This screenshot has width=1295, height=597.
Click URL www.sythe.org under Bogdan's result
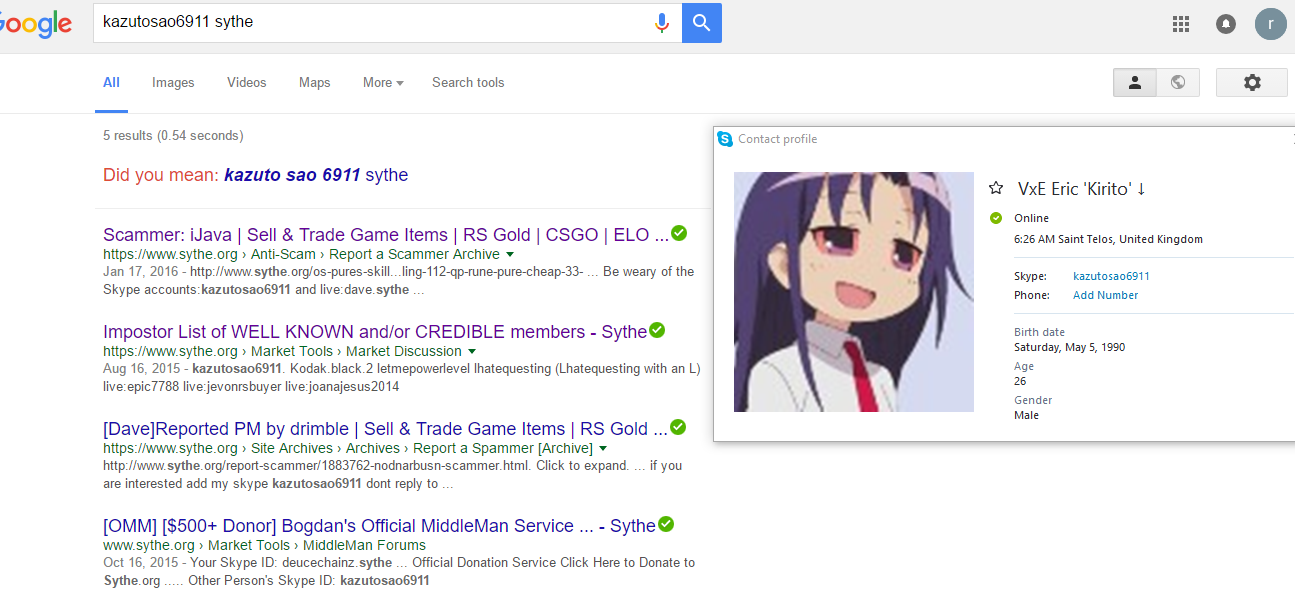tap(149, 546)
